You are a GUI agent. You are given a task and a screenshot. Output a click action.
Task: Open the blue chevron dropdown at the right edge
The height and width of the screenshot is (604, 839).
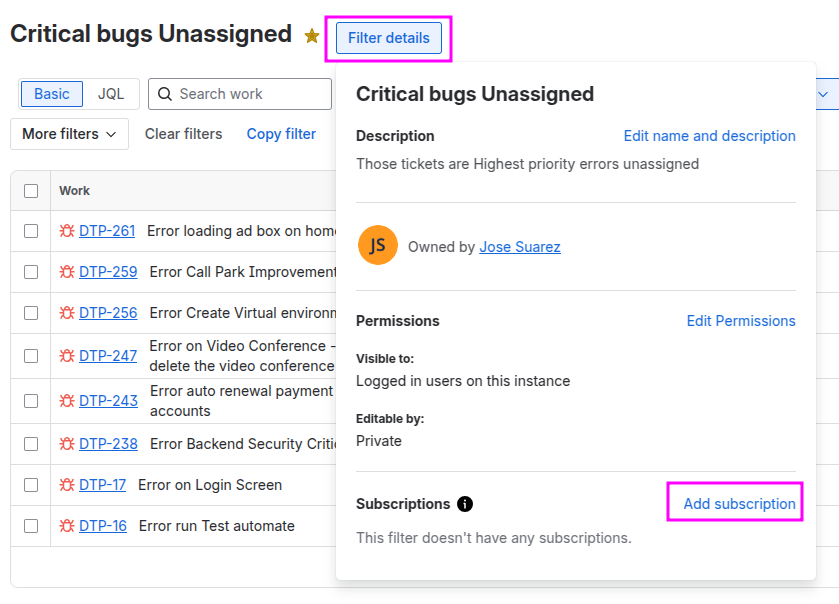pyautogui.click(x=827, y=94)
